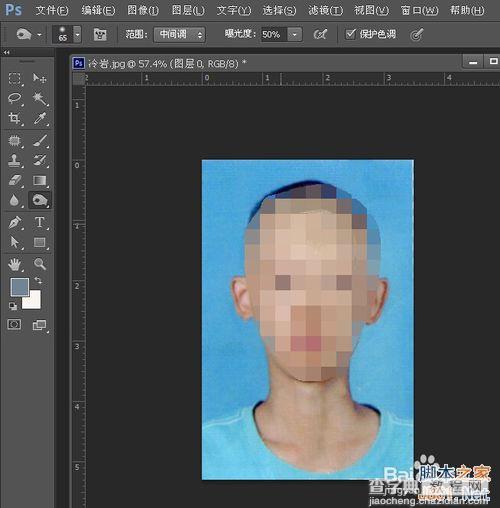The image size is (500, 508).
Task: Collapse the toolbox with double arrows
Action: (x=7, y=52)
